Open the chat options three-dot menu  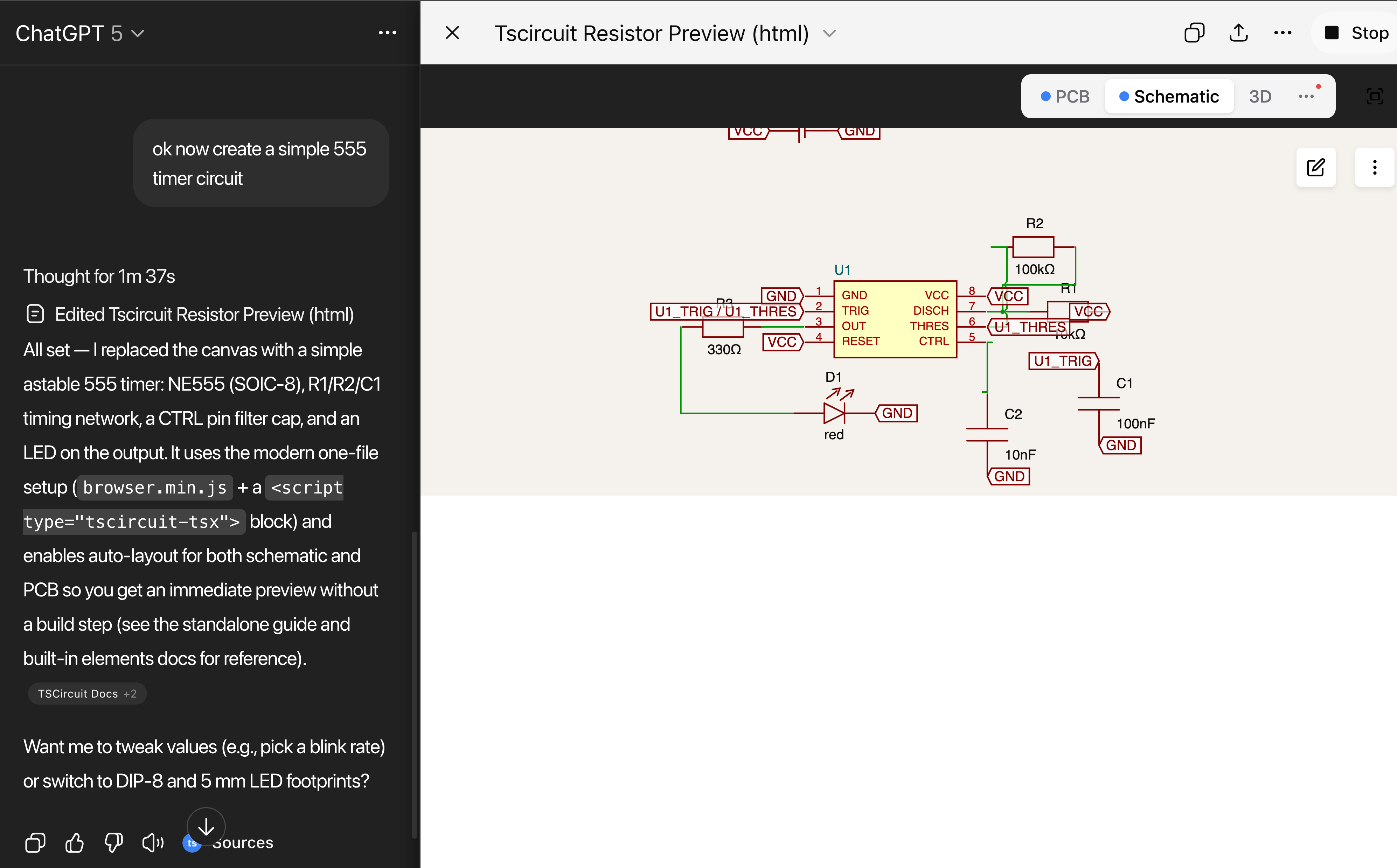[388, 33]
